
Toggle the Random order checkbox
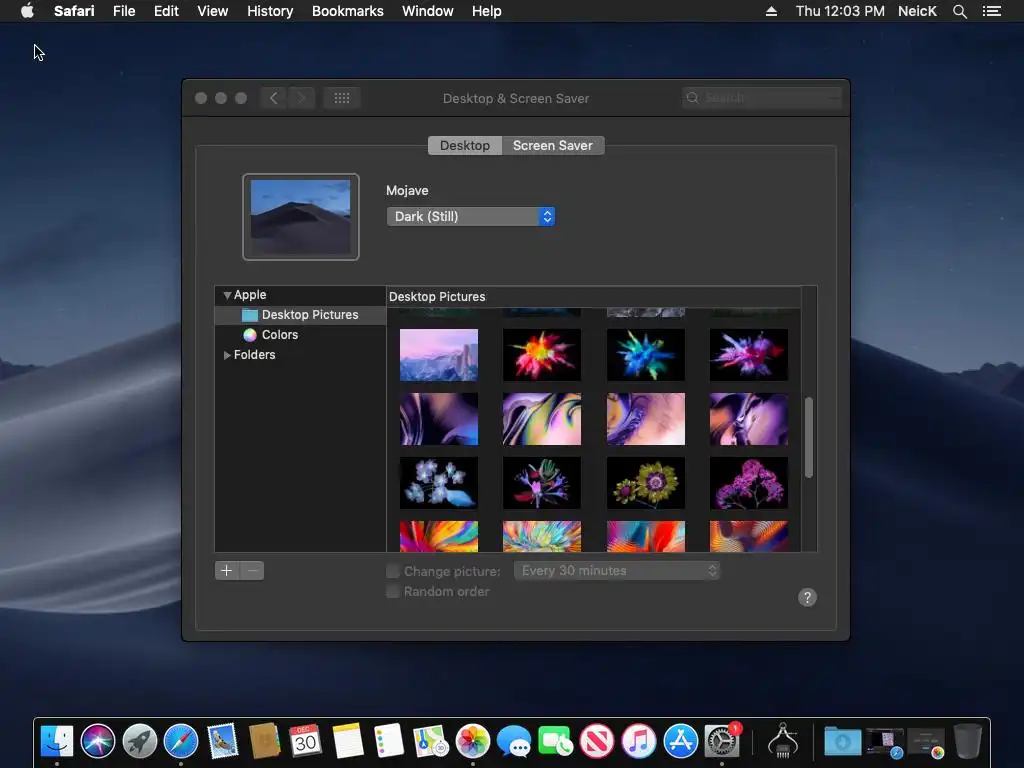392,592
